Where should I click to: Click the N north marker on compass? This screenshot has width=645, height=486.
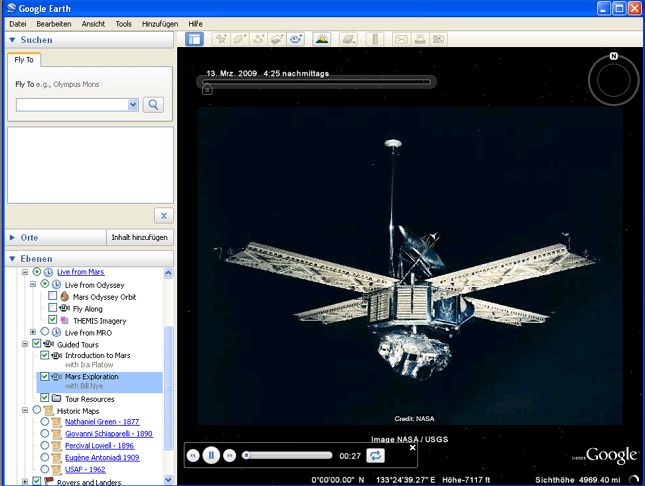coord(614,56)
